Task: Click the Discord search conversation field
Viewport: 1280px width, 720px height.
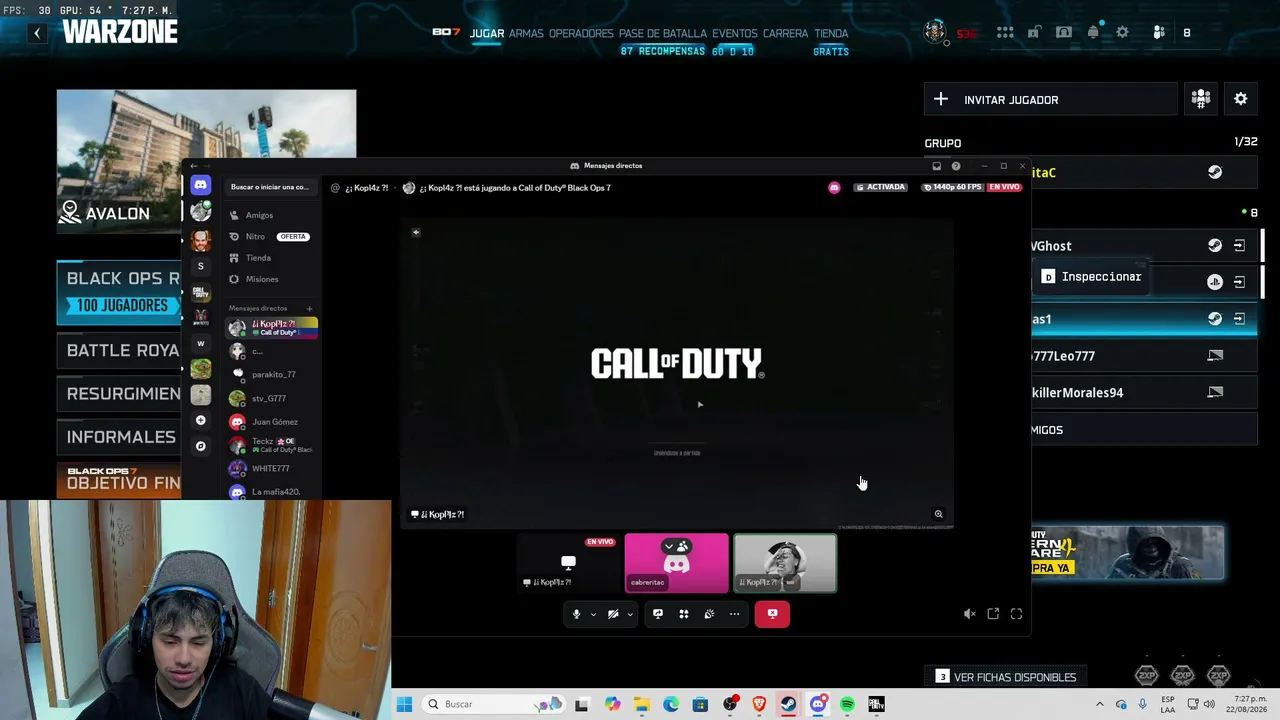Action: point(269,187)
